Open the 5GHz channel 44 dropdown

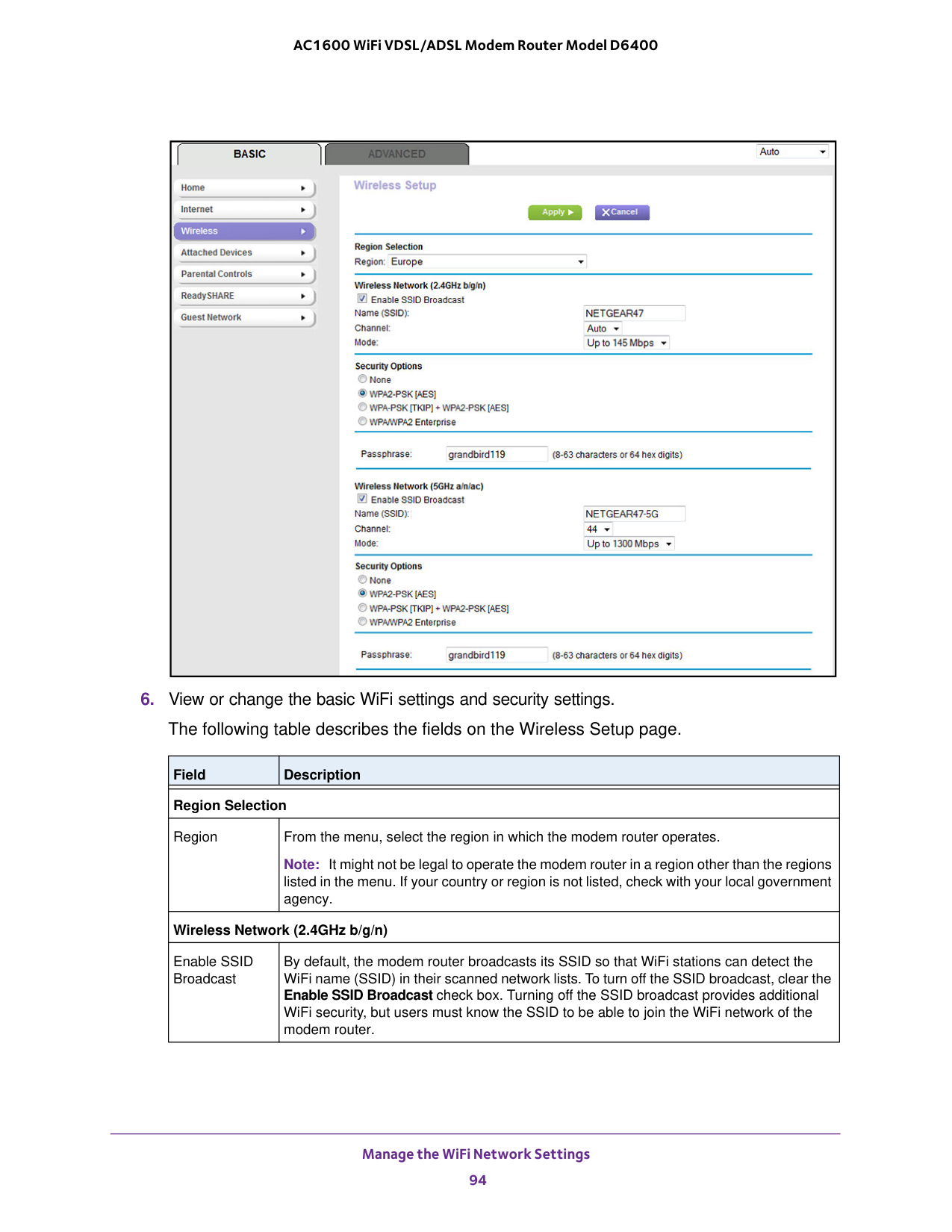point(598,530)
